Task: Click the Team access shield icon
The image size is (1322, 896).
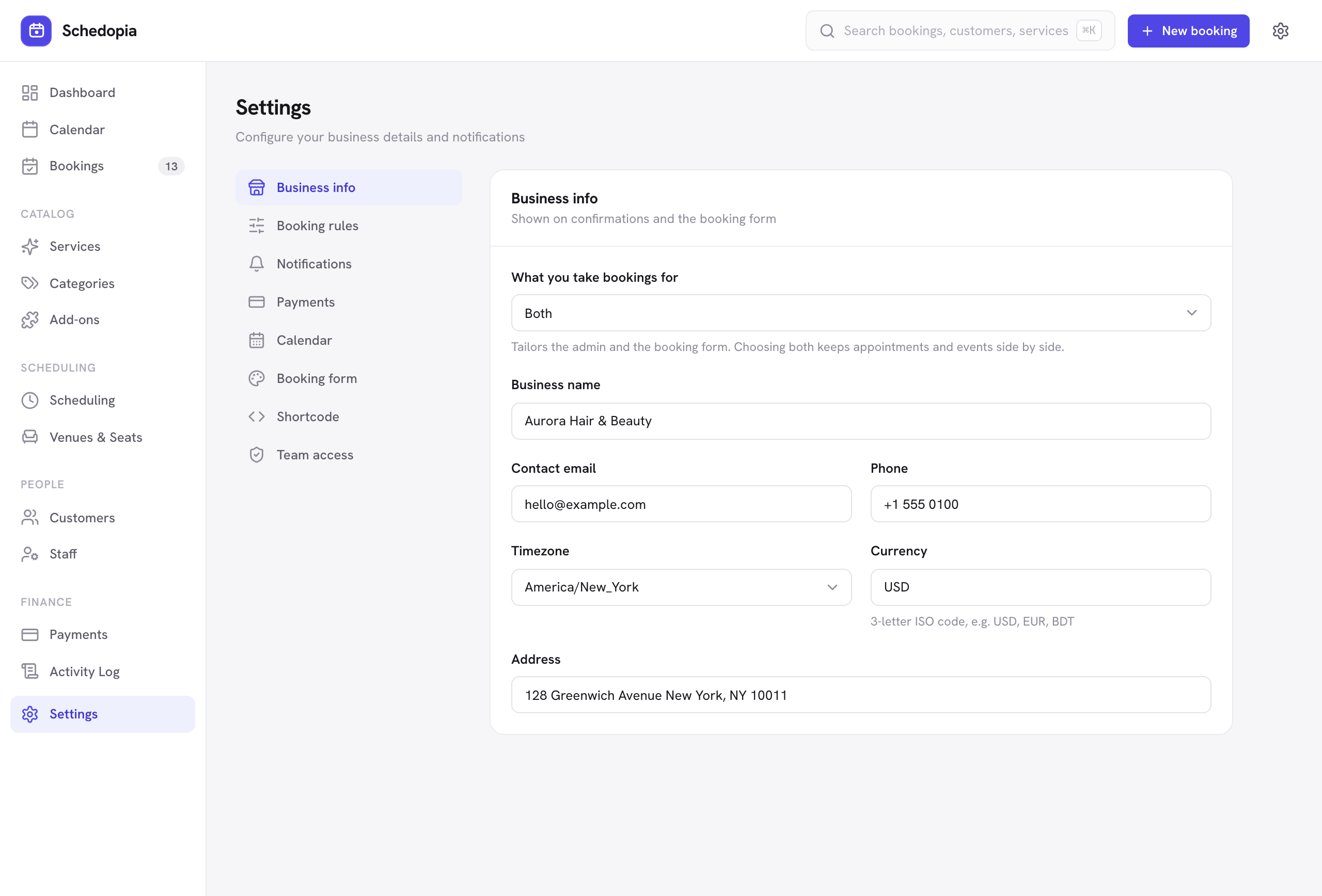Action: 257,455
